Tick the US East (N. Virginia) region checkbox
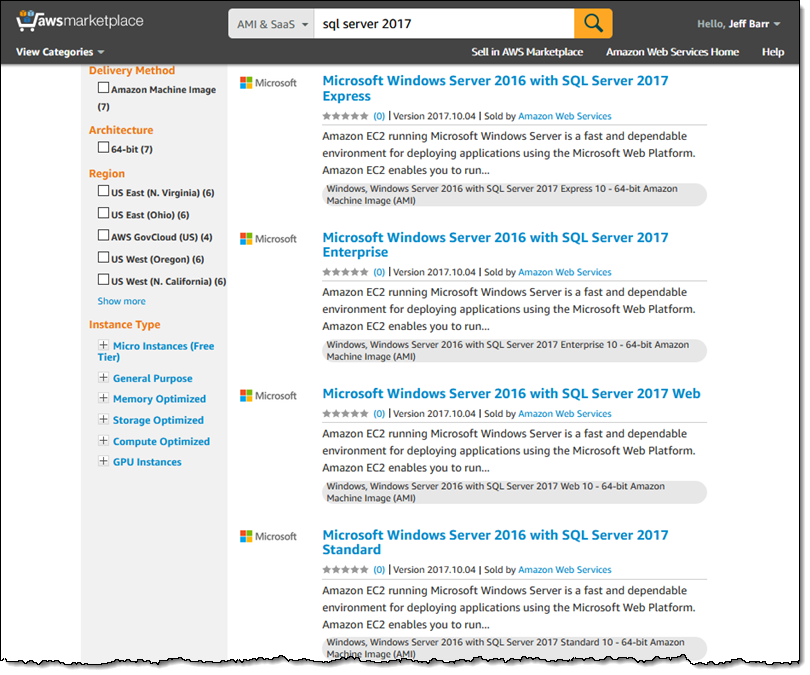This screenshot has height=675, width=810. pos(103,191)
